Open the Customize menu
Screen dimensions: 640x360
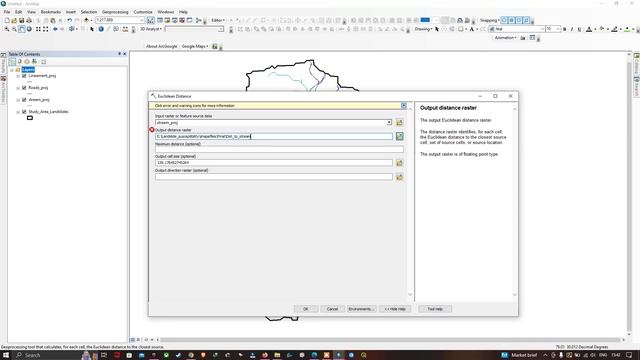coord(143,12)
